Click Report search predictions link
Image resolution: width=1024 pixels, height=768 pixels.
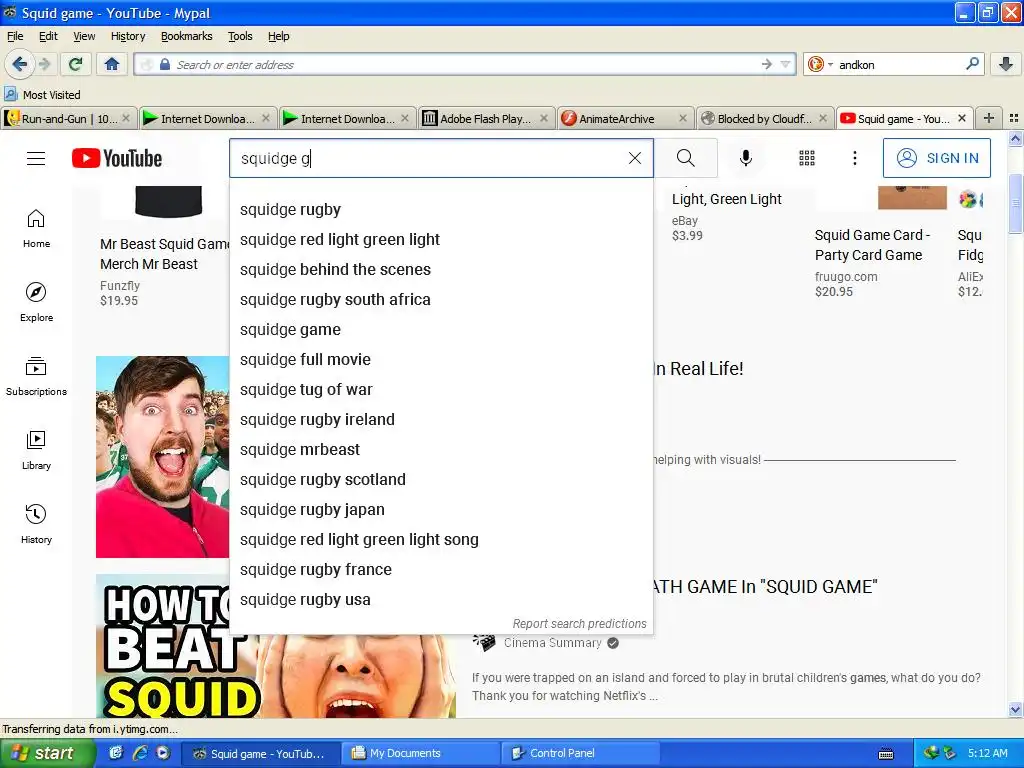(x=579, y=624)
